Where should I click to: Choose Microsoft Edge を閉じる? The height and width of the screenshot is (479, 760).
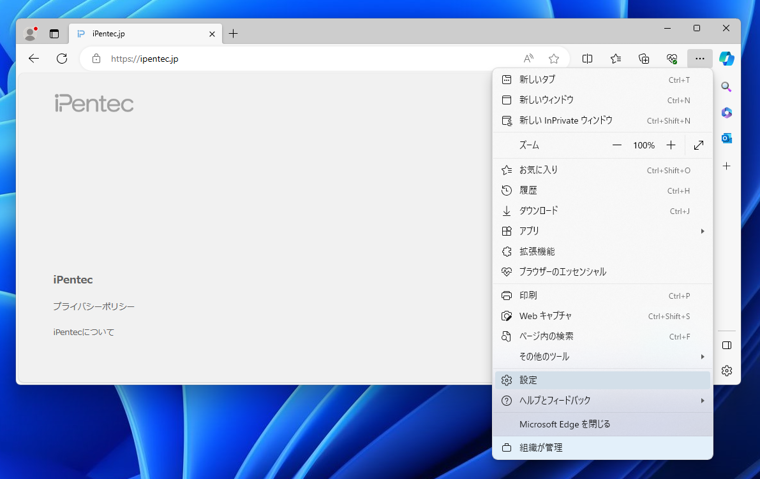602,424
